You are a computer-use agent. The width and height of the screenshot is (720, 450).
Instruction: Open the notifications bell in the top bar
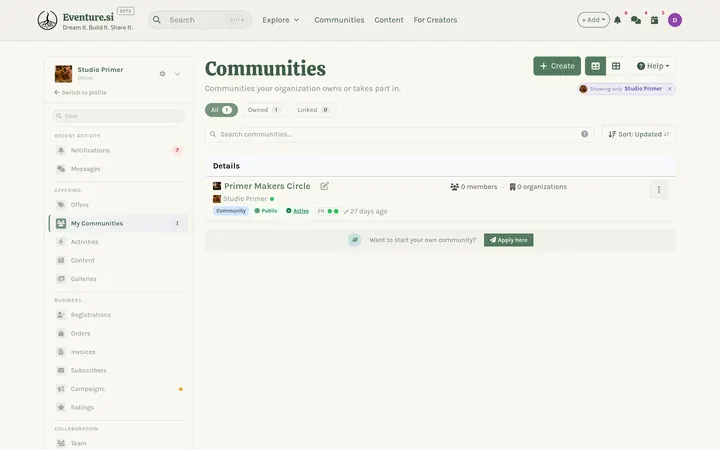618,20
